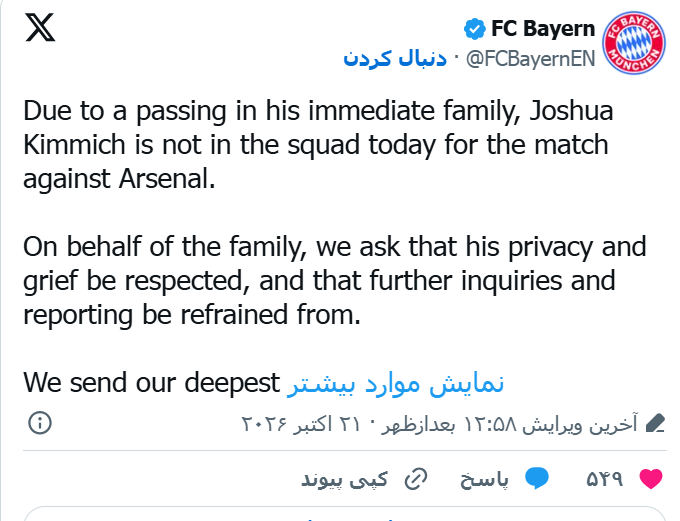Open the last edited timestamp link
Screen dimensions: 680x521
pos(439,424)
